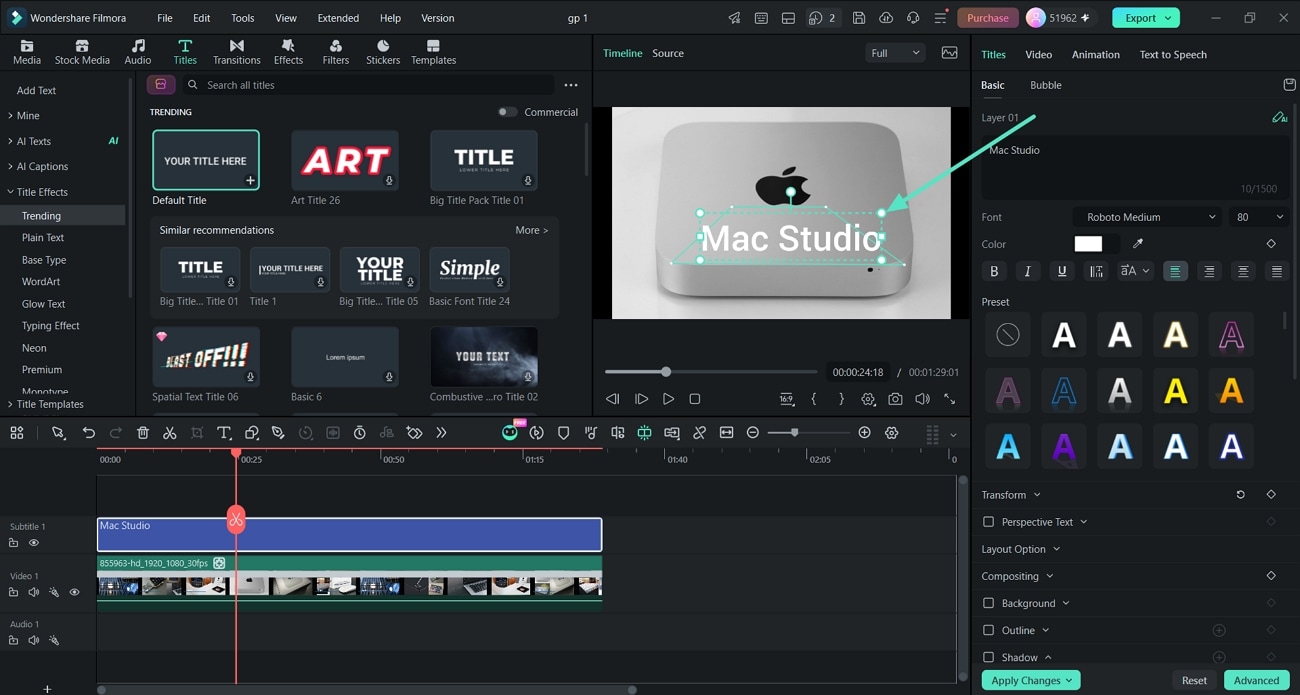Viewport: 1300px width, 695px height.
Task: Select the Art Title 26 thumbnail
Action: 345,160
